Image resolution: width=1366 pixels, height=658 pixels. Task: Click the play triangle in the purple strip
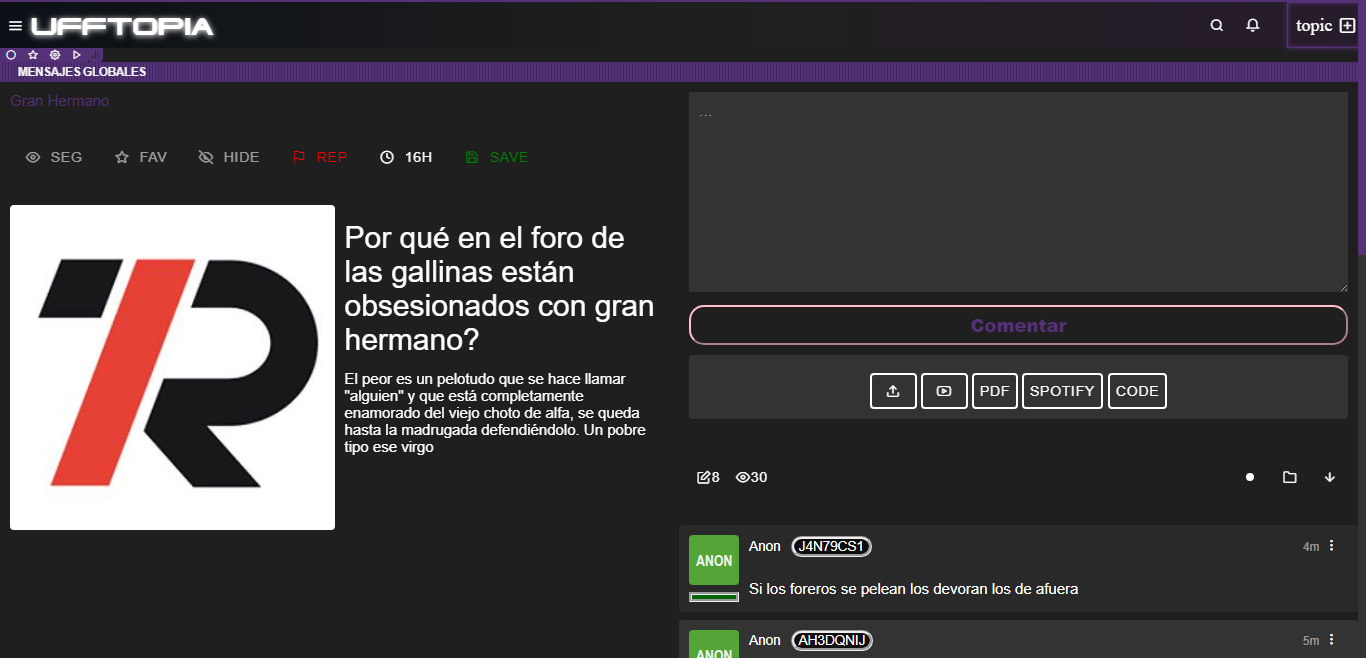[77, 55]
